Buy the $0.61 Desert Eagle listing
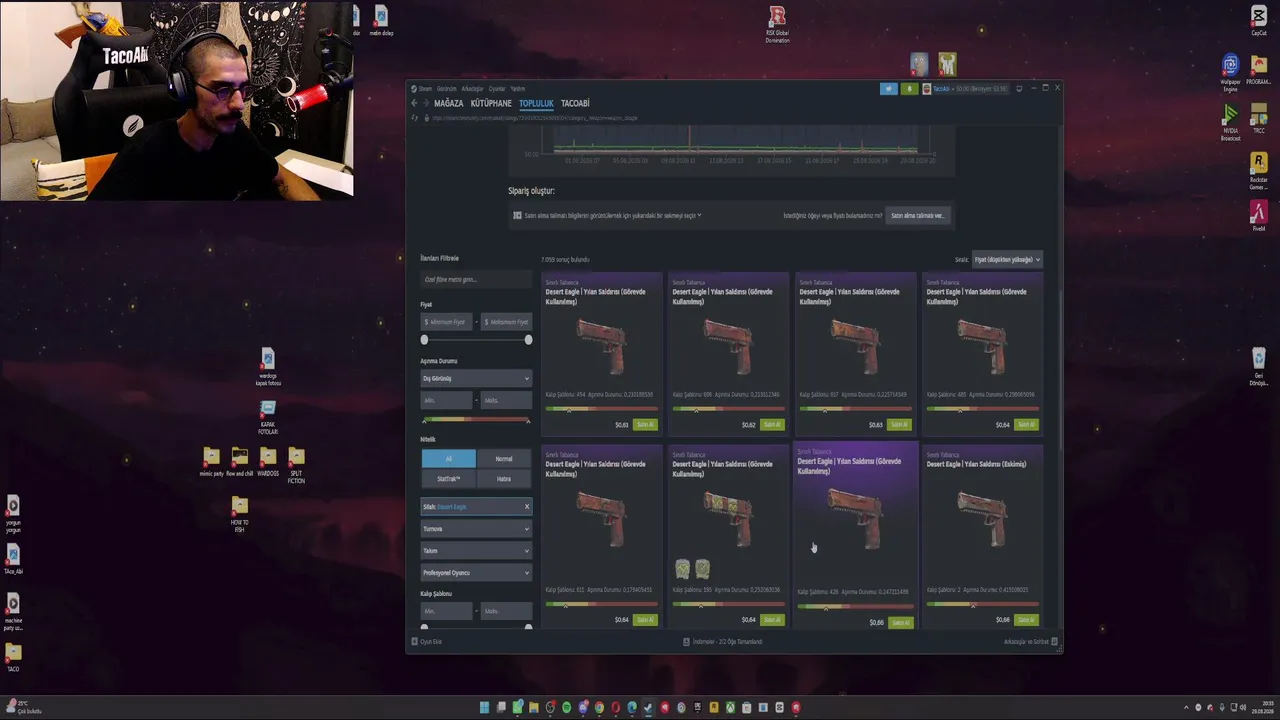Image resolution: width=1280 pixels, height=720 pixels. (x=645, y=425)
